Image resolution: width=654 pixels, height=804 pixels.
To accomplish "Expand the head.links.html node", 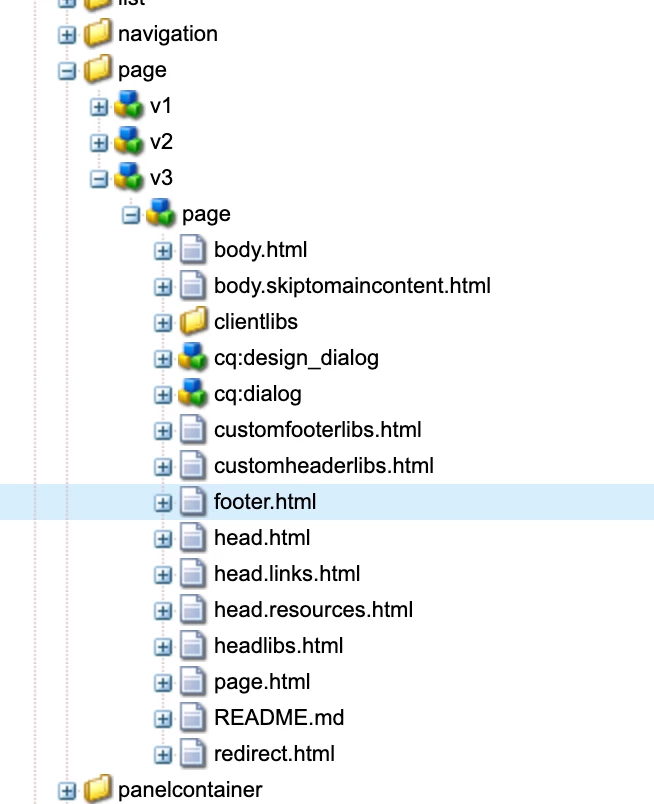I will coord(163,575).
